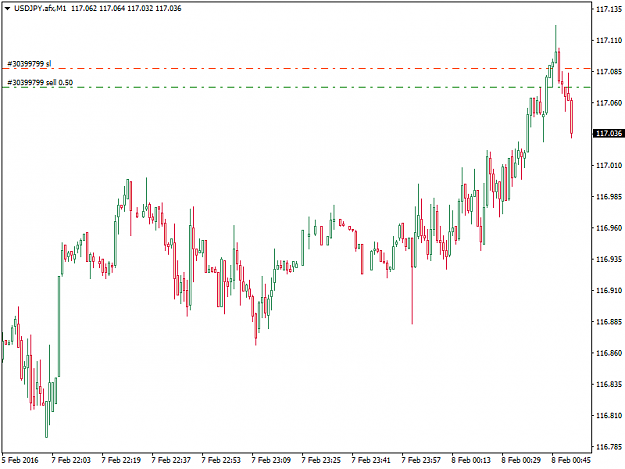This screenshot has height=469, width=625.
Task: Select the green sell order line #30399799
Action: 296,87
